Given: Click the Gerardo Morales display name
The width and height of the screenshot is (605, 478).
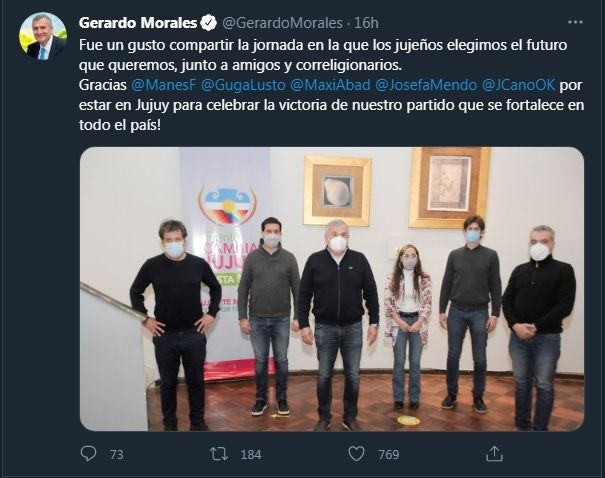Looking at the screenshot, I should [x=138, y=23].
